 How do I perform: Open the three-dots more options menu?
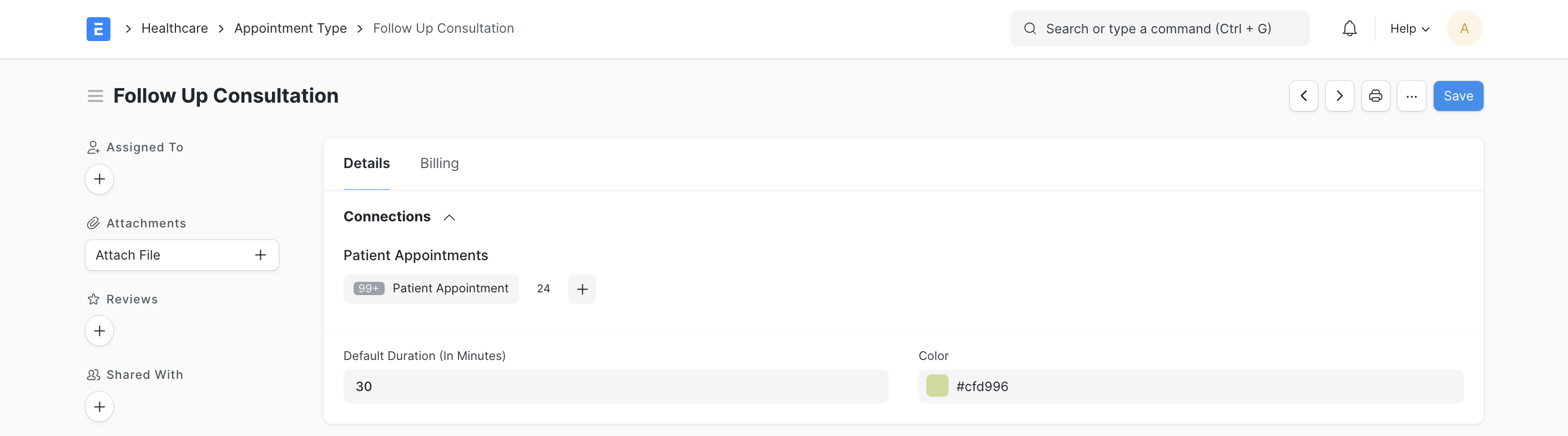click(x=1411, y=96)
